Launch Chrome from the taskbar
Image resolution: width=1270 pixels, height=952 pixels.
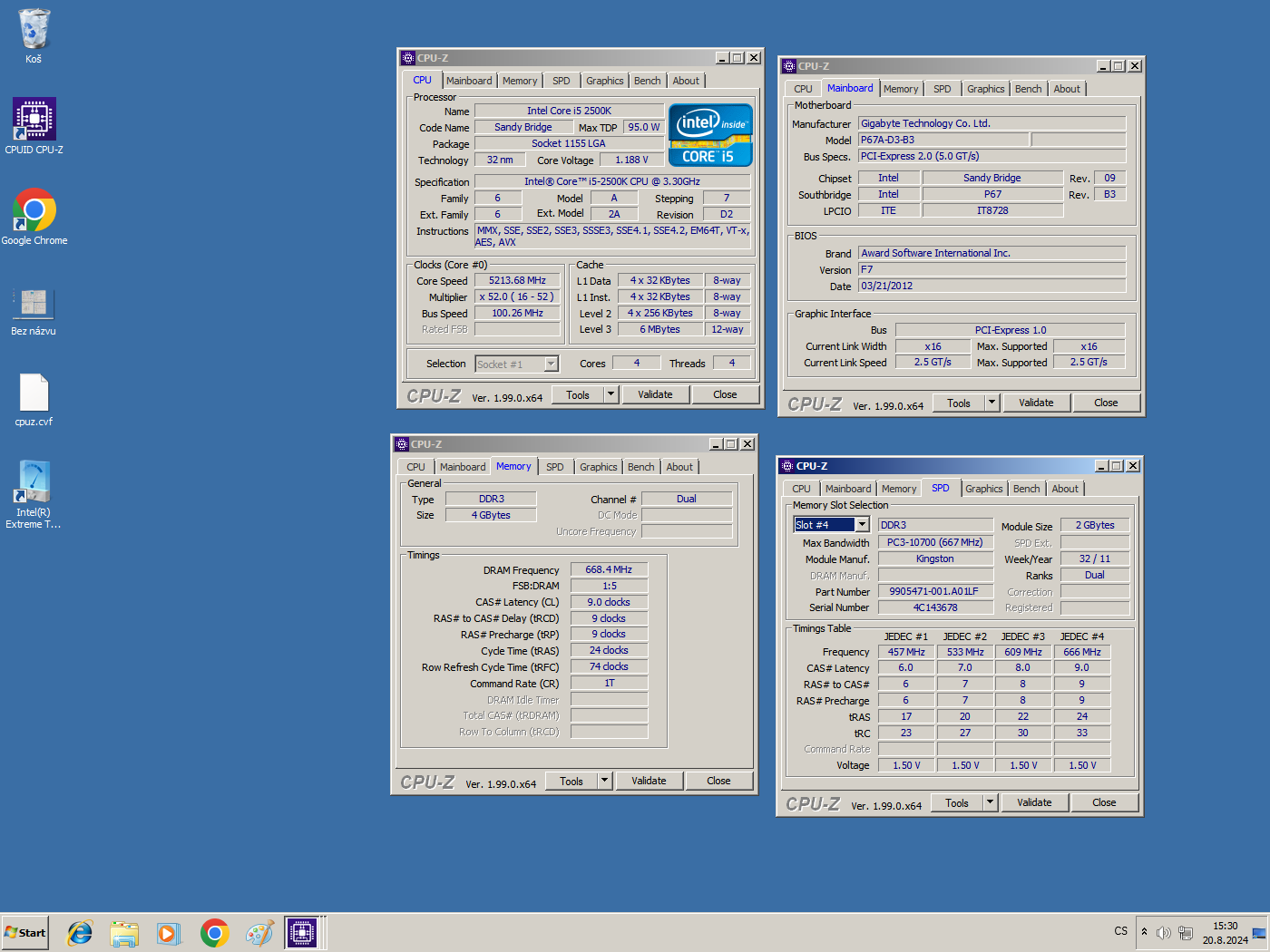pos(215,932)
